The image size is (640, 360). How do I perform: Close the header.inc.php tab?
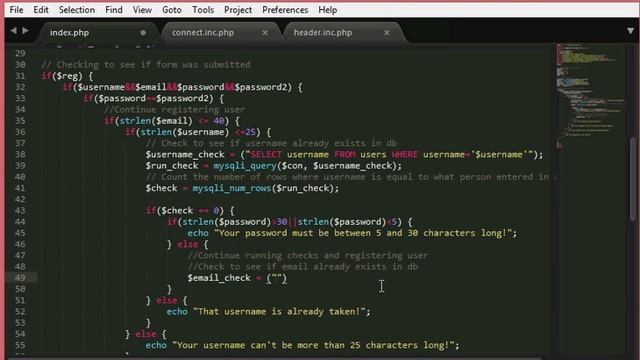(387, 33)
